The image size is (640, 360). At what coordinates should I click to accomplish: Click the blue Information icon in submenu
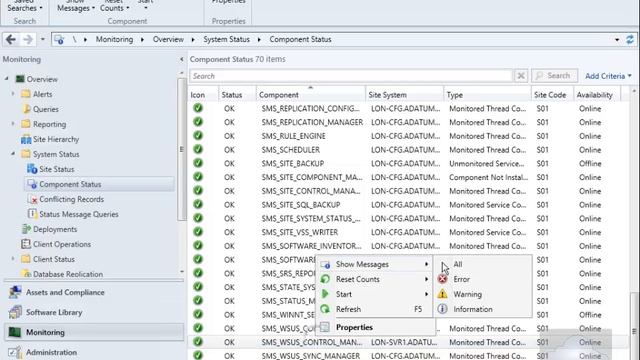(x=442, y=309)
